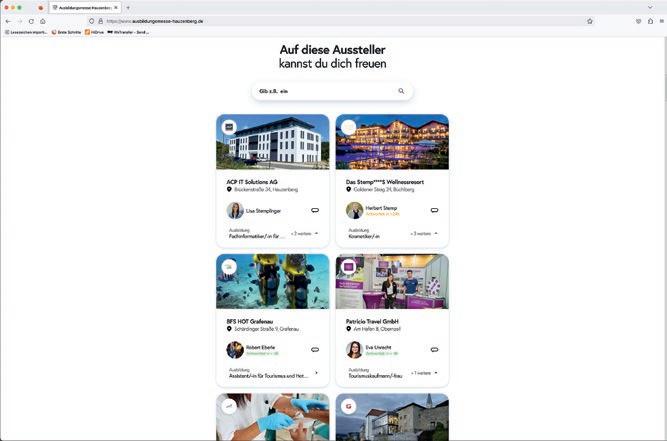Viewport: 667px width, 441px height.
Task: Open the browser home page icon
Action: pyautogui.click(x=43, y=21)
